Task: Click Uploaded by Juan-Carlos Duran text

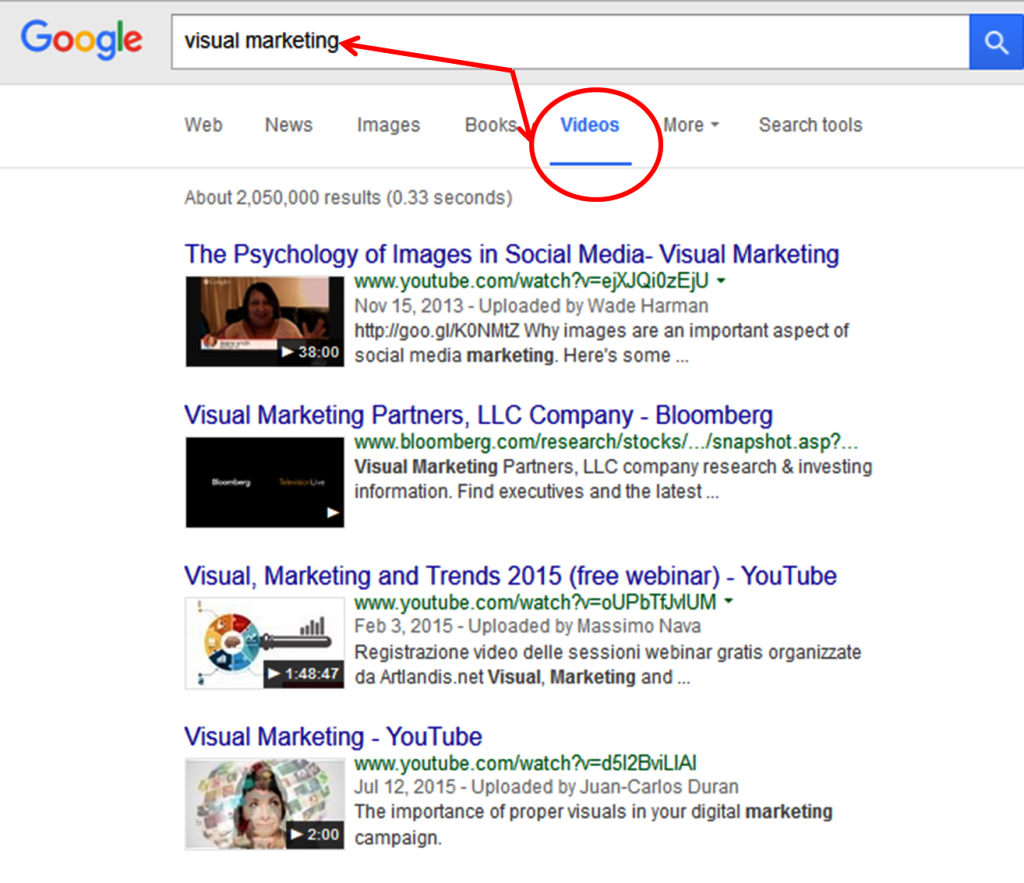Action: click(x=605, y=786)
